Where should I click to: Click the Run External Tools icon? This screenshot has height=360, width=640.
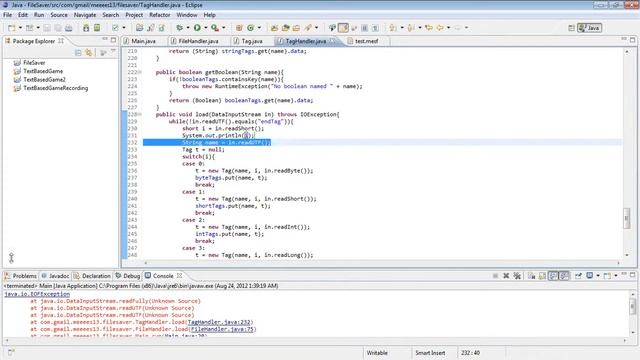click(215, 28)
